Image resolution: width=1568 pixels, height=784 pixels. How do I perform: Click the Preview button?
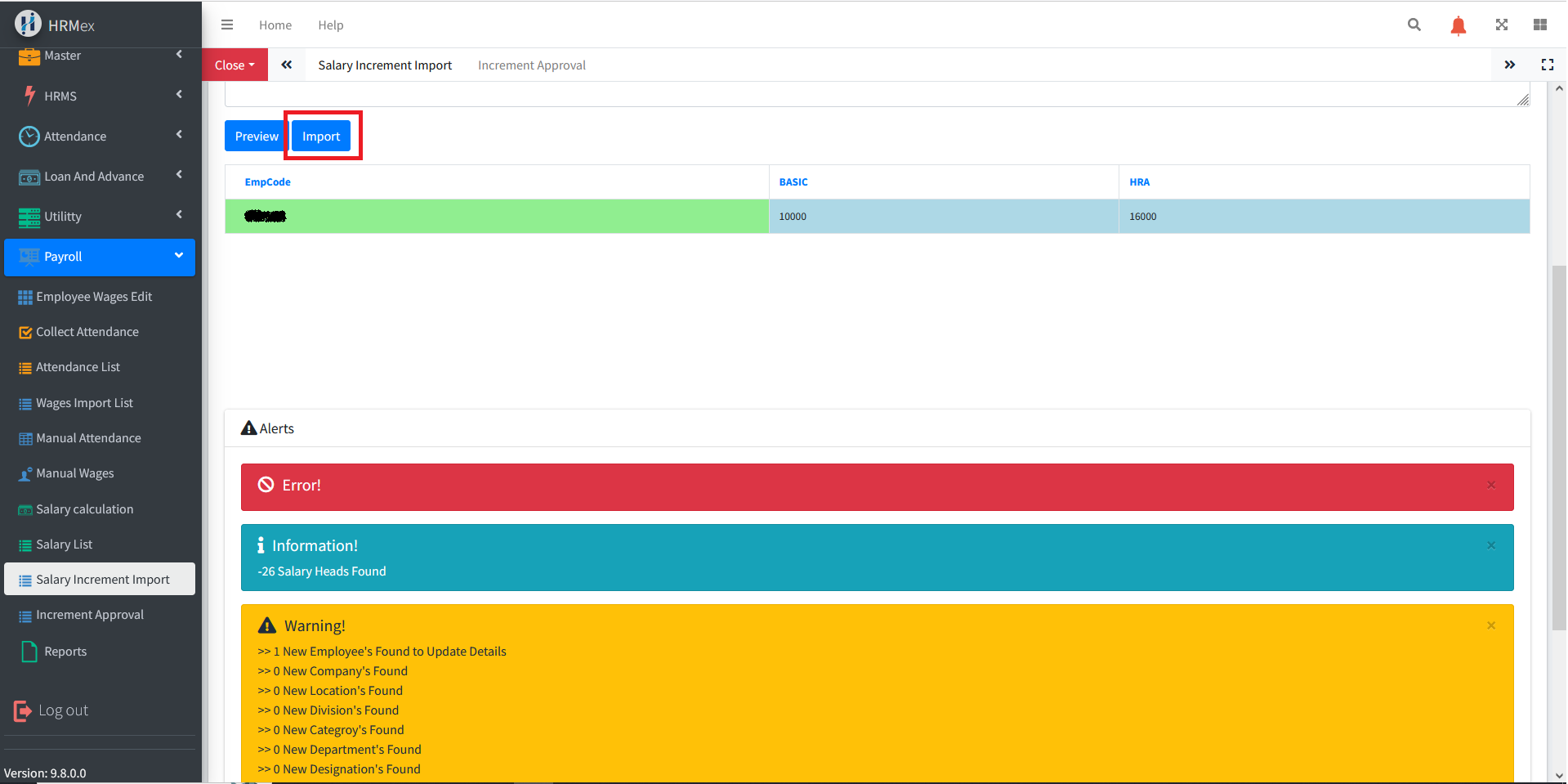coord(256,137)
